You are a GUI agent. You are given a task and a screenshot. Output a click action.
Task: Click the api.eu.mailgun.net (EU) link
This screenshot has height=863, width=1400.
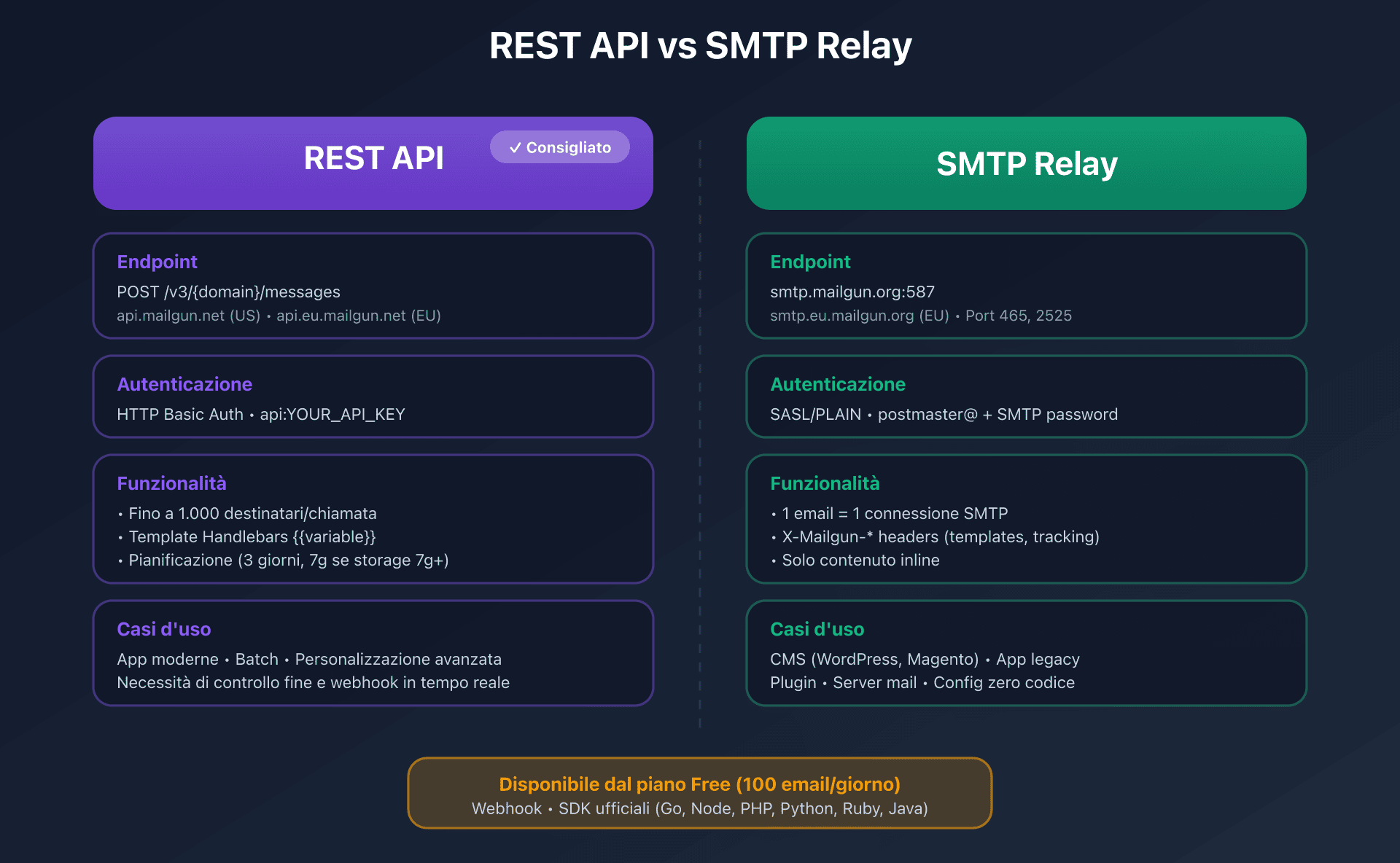pos(359,316)
